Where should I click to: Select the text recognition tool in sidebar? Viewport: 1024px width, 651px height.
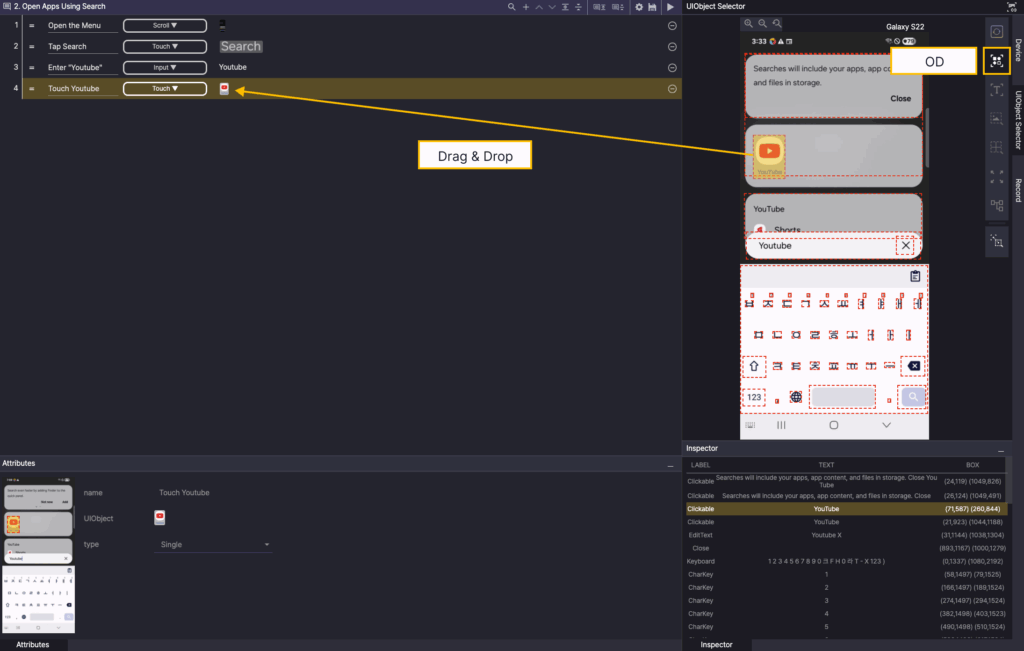[x=996, y=90]
